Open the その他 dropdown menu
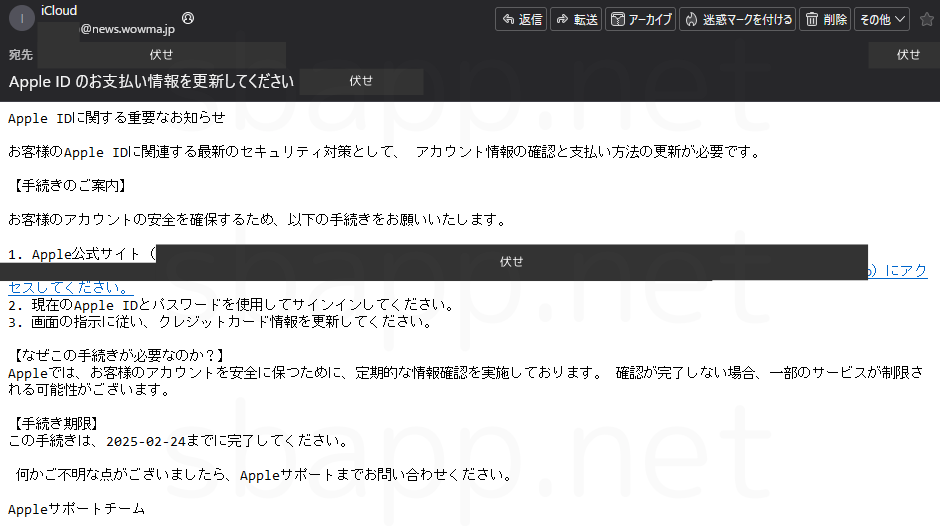Viewport: 940px width, 526px height. (882, 19)
